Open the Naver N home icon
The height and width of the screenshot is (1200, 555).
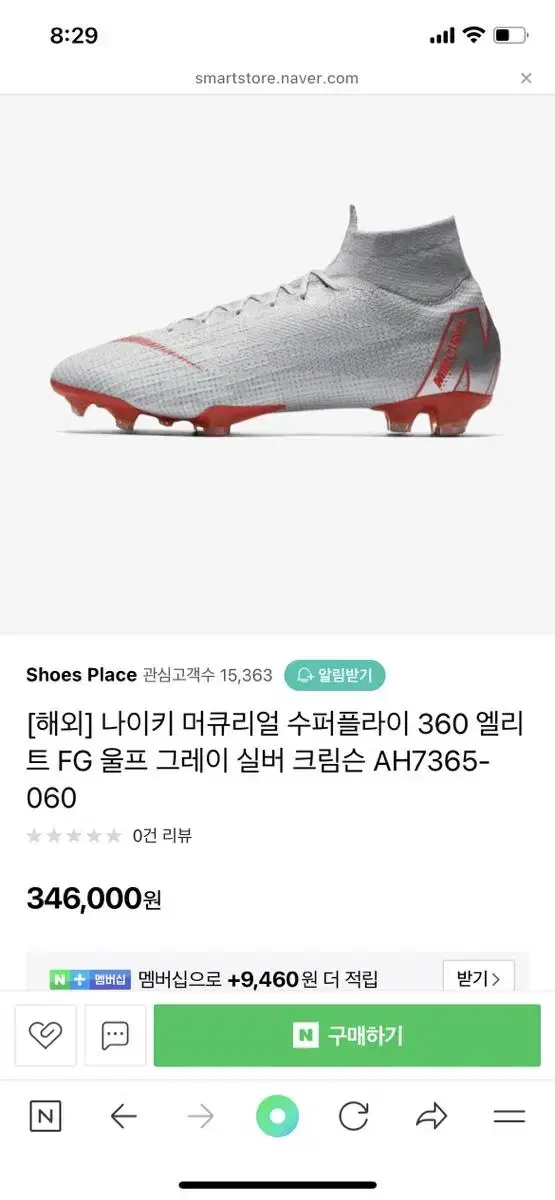[x=45, y=1116]
